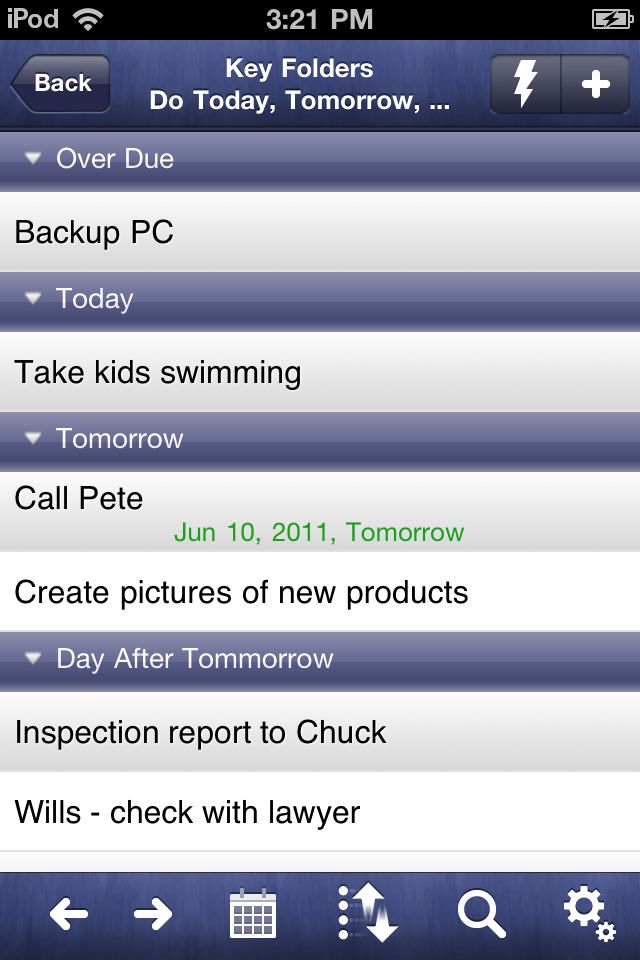Select Create pictures of new products
Screen dimensions: 640x960
coord(320,592)
